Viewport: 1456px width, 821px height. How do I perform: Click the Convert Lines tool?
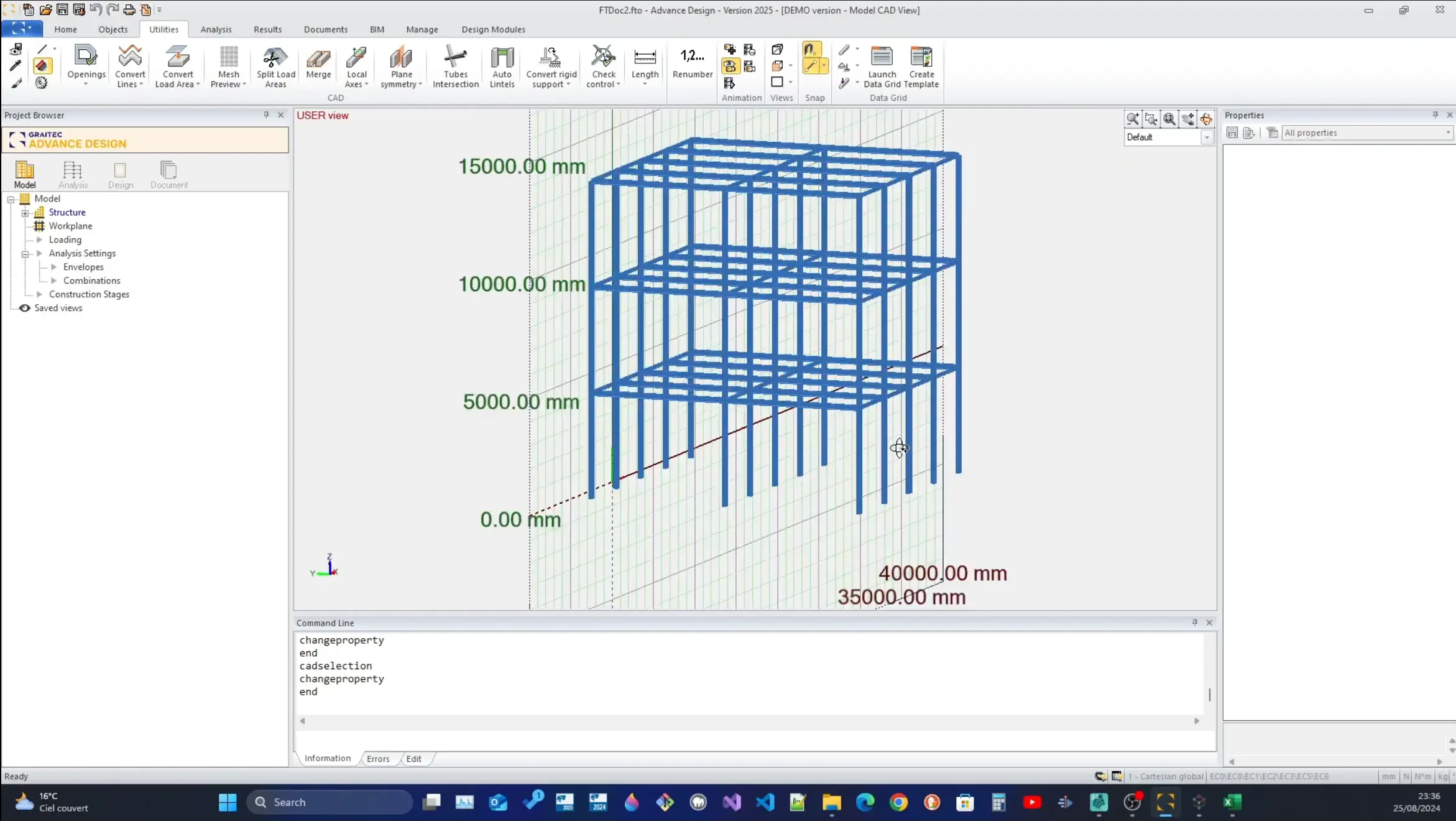tap(130, 65)
